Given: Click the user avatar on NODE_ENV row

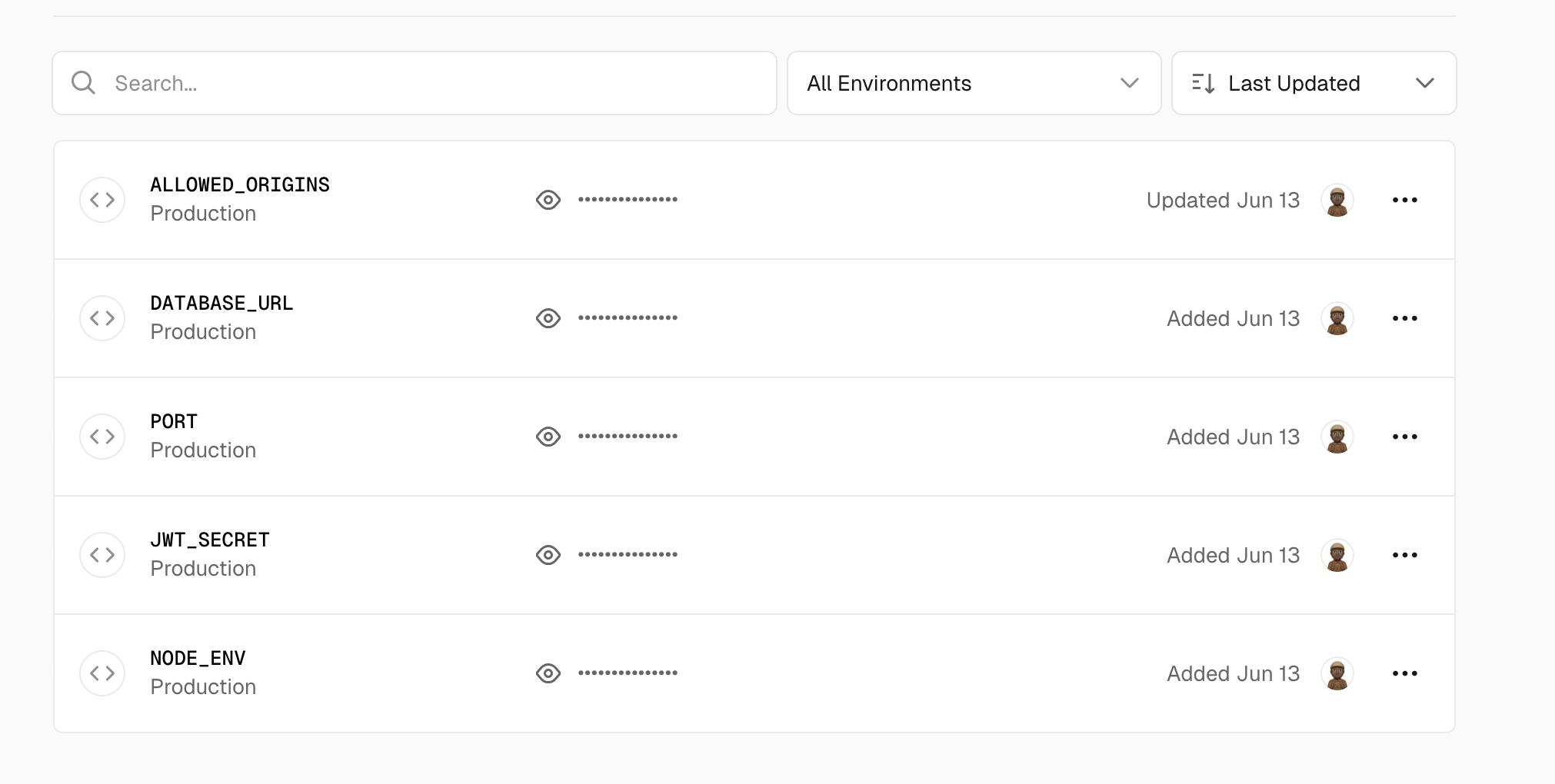Looking at the screenshot, I should tap(1337, 674).
